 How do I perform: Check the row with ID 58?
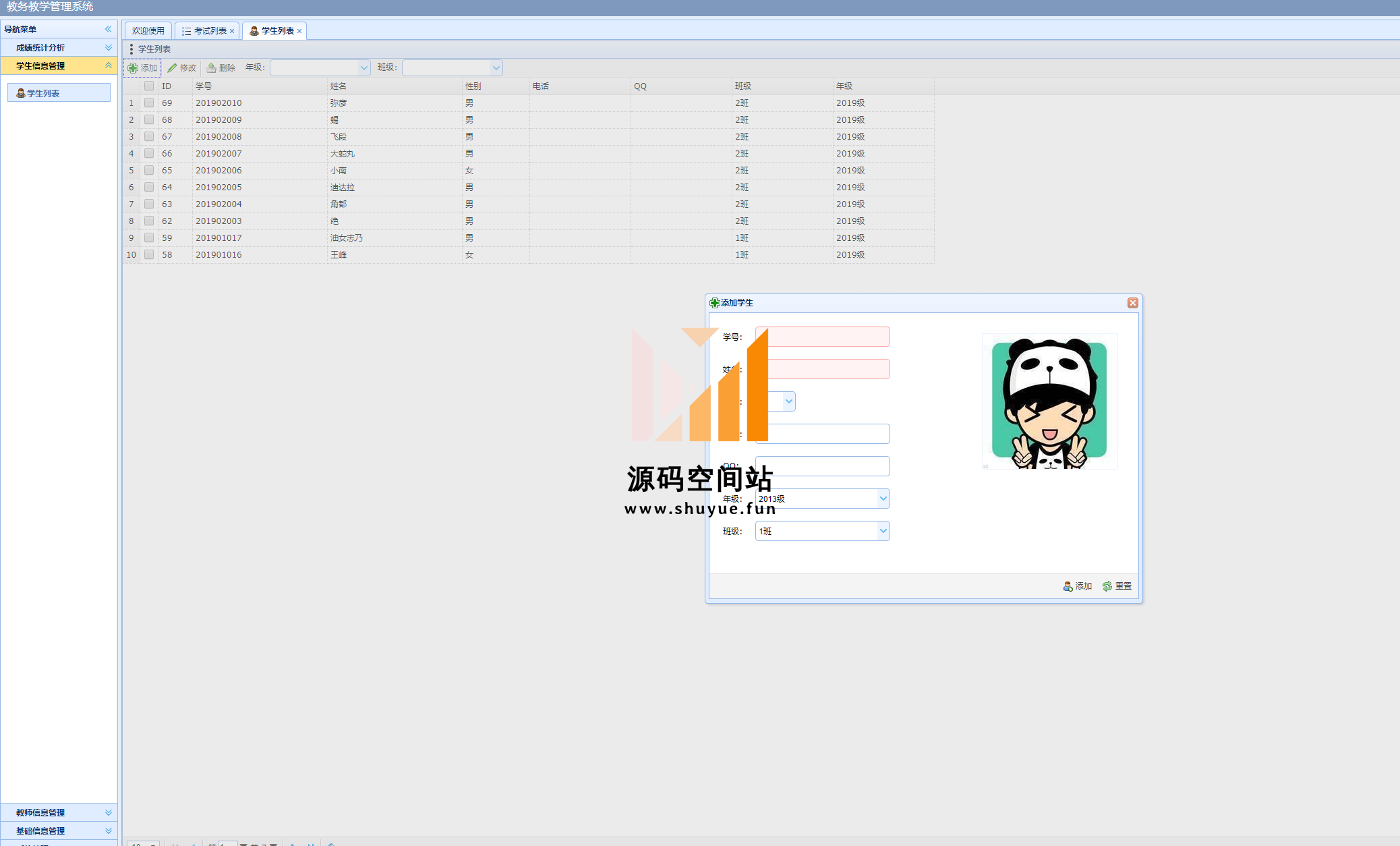[x=149, y=255]
